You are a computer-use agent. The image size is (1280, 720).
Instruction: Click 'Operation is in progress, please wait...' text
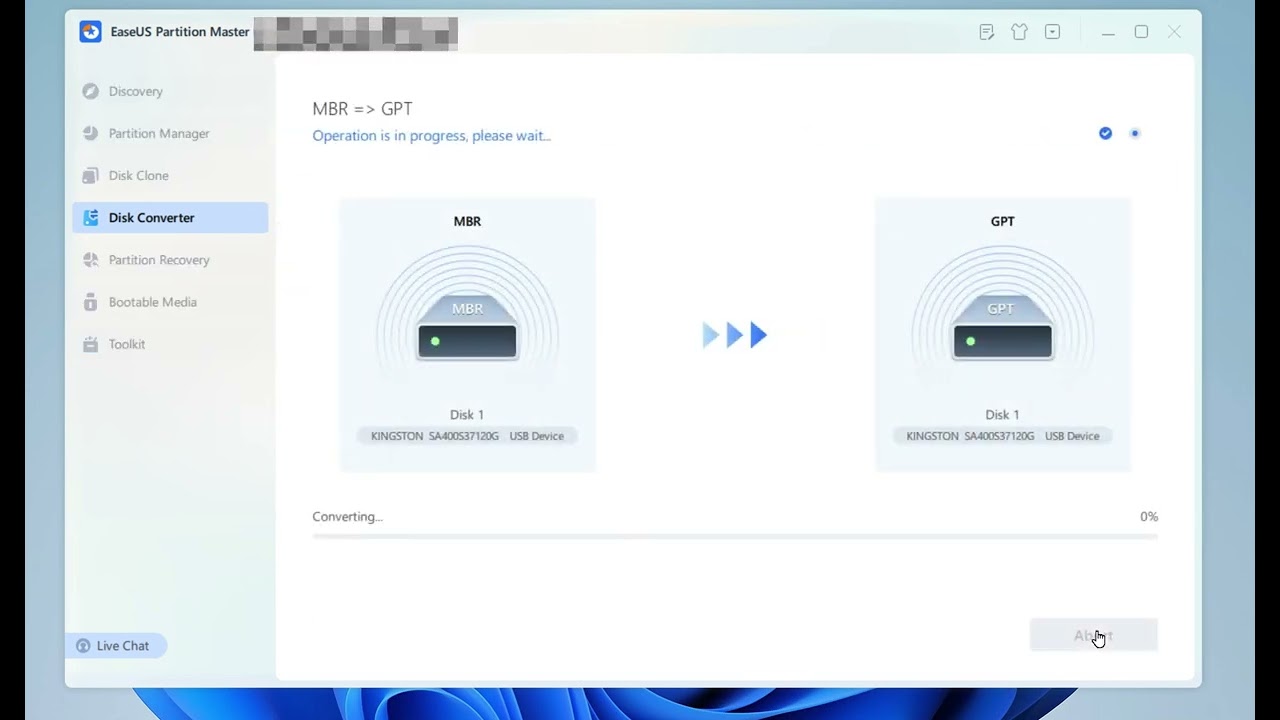431,136
